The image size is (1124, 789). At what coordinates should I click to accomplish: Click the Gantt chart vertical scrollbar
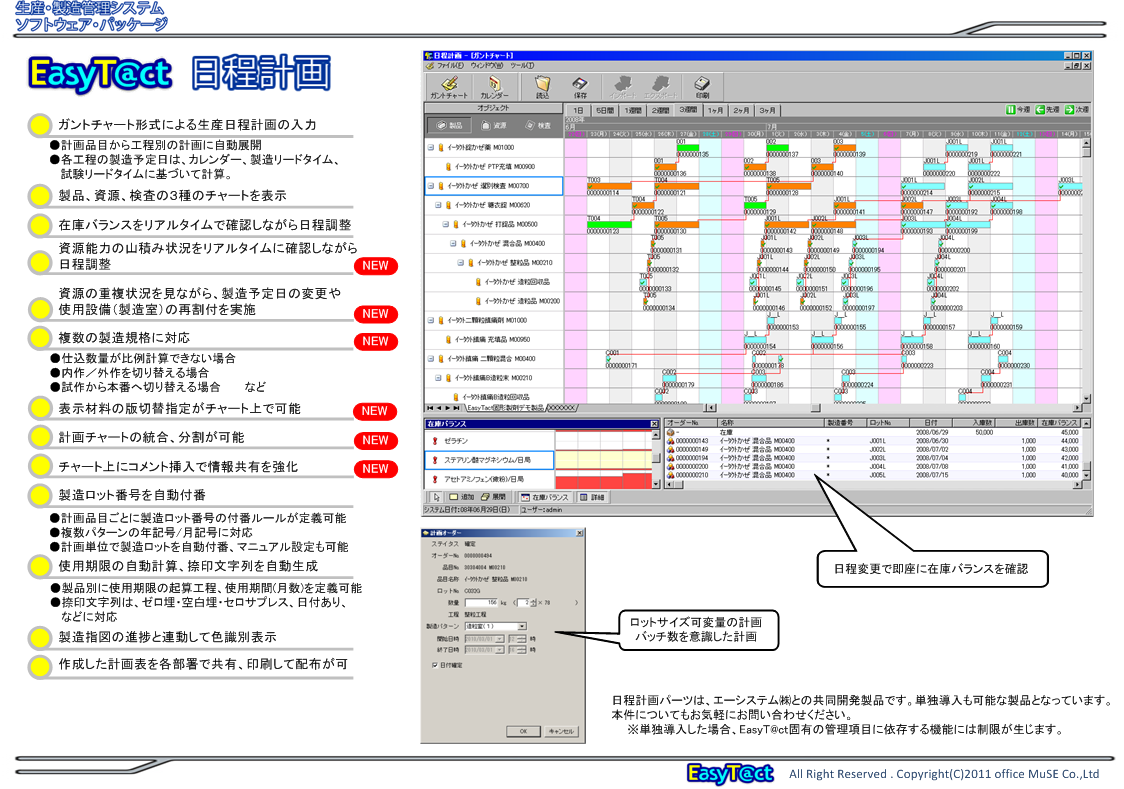pos(1087,272)
